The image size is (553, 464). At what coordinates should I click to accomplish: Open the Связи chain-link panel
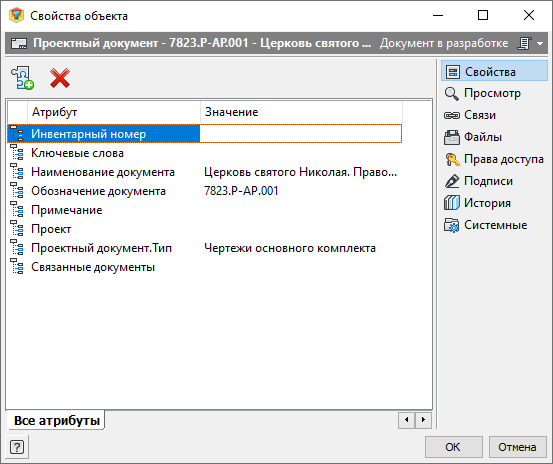470,115
